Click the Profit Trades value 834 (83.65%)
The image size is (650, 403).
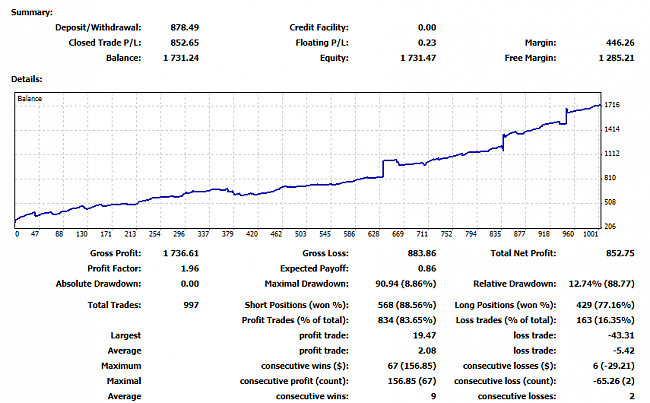click(x=407, y=320)
